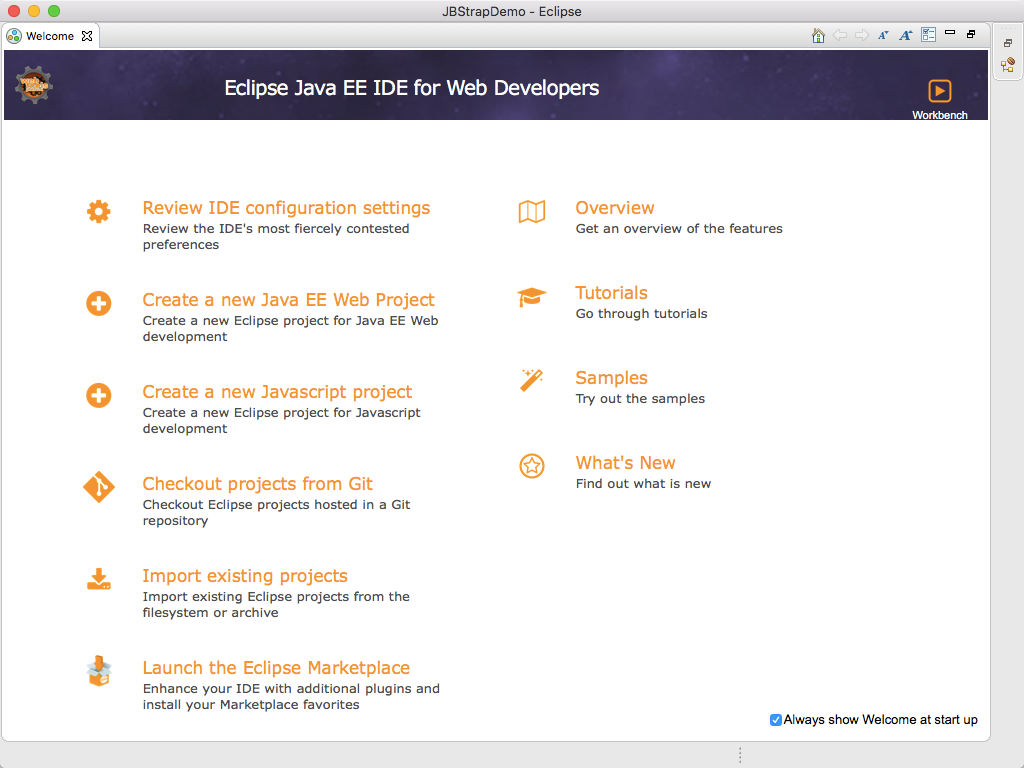
Task: Open the What's New link
Action: click(625, 462)
